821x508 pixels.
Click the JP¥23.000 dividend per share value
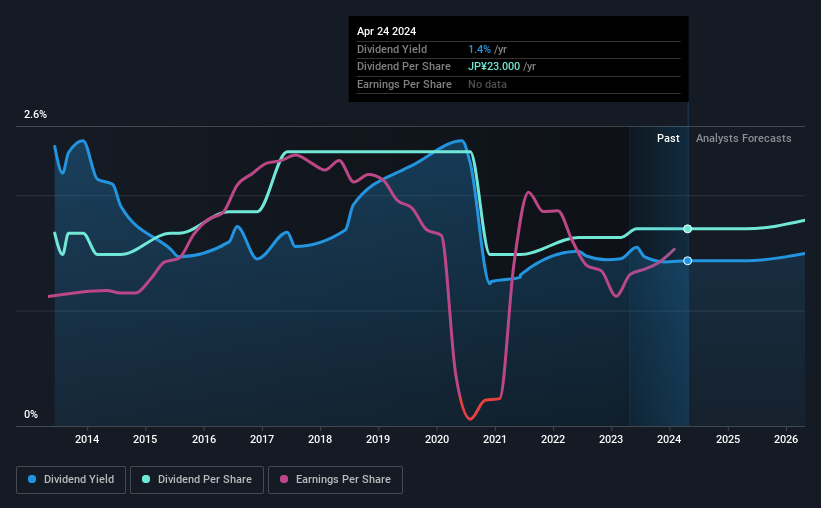tap(494, 67)
